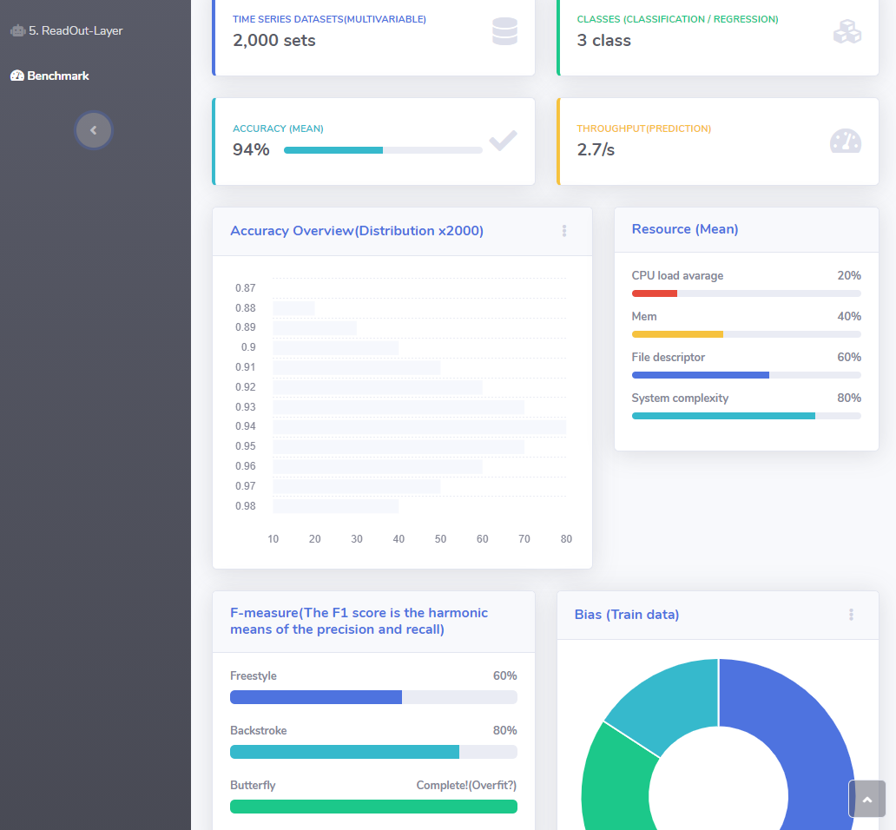This screenshot has width=896, height=830.
Task: Open the 5. ReadOut-Layer sidebar item
Action: [67, 31]
